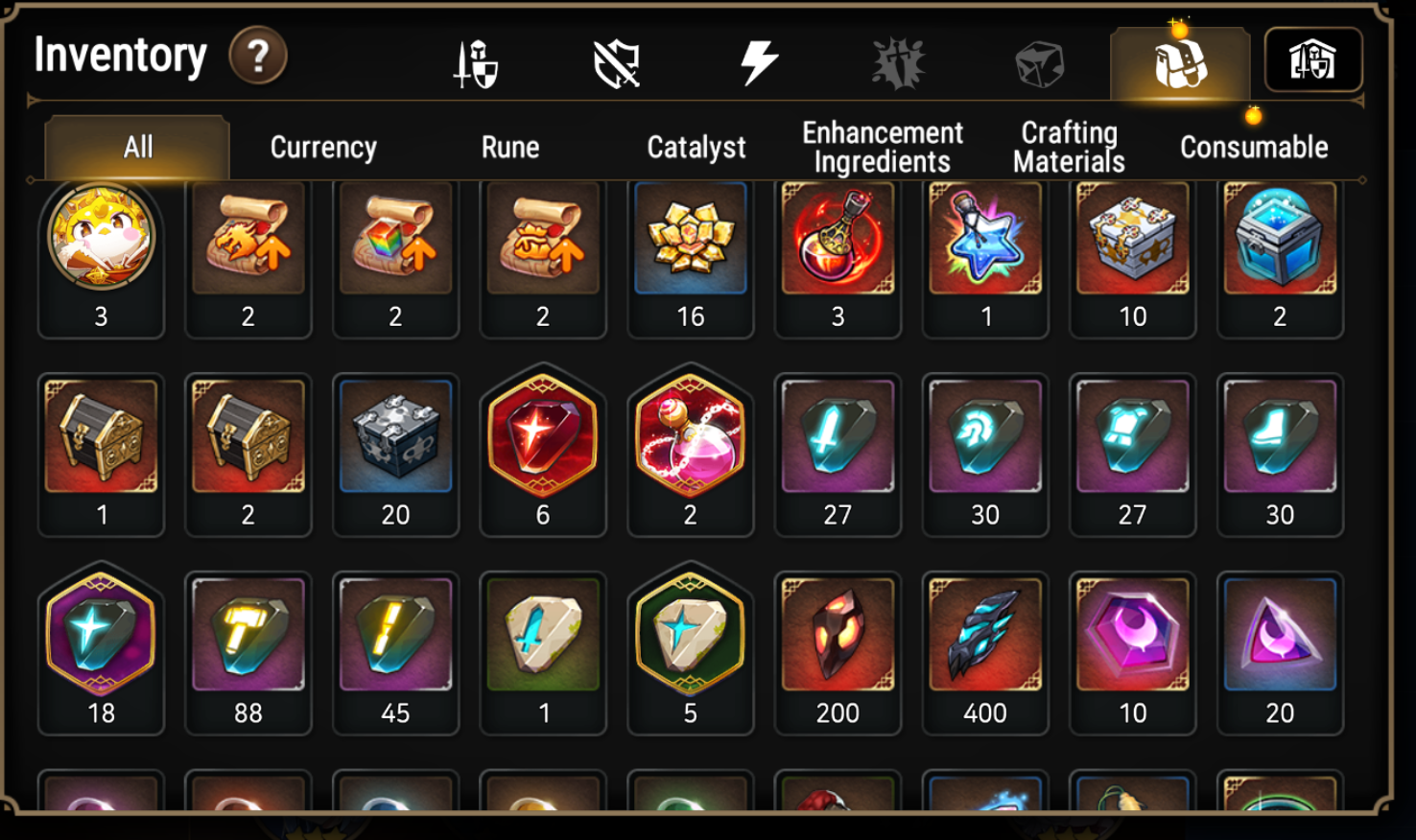Switch to the Consumable tab

1254,148
